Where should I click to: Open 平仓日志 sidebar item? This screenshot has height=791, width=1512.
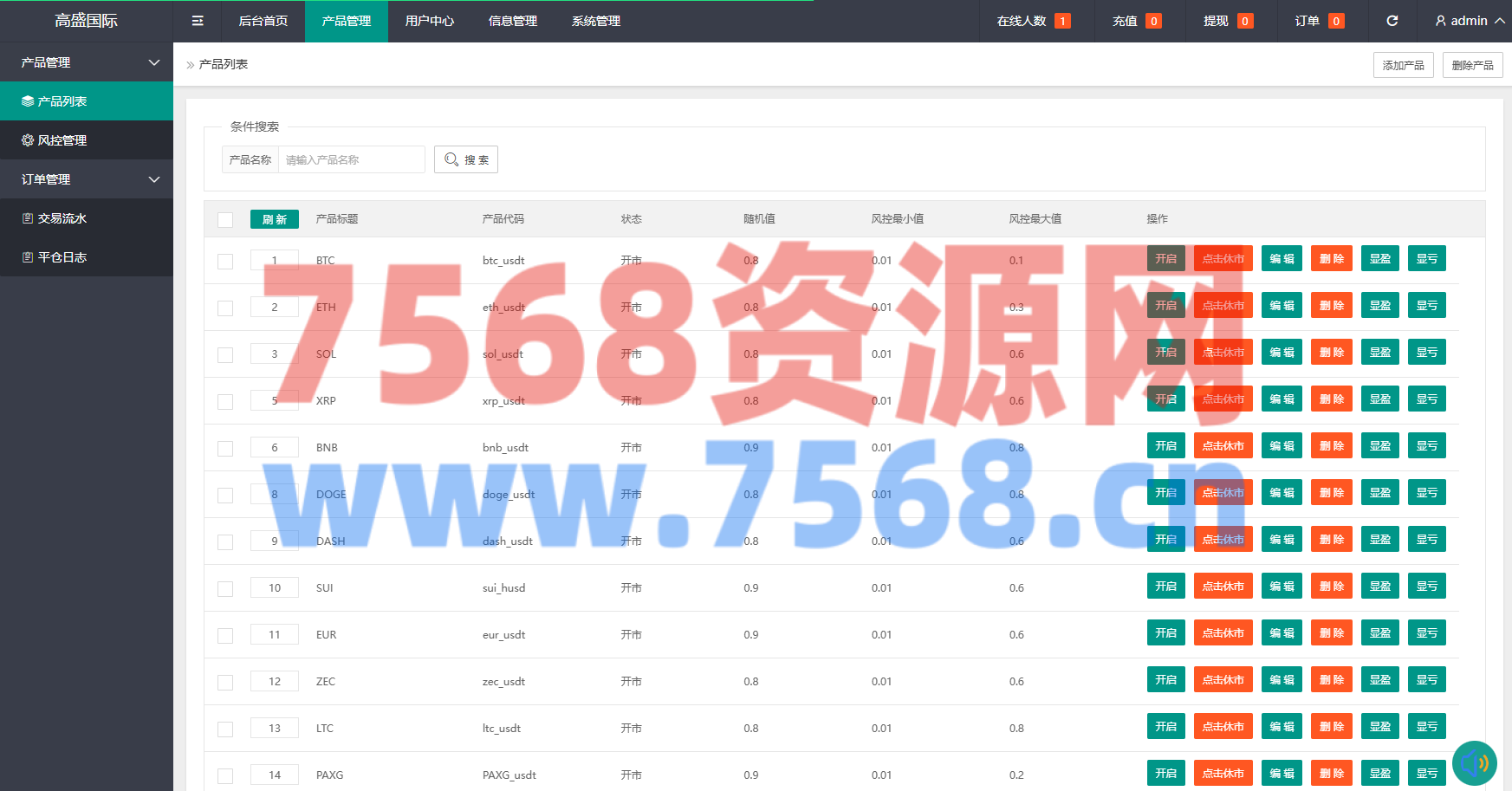(x=54, y=257)
